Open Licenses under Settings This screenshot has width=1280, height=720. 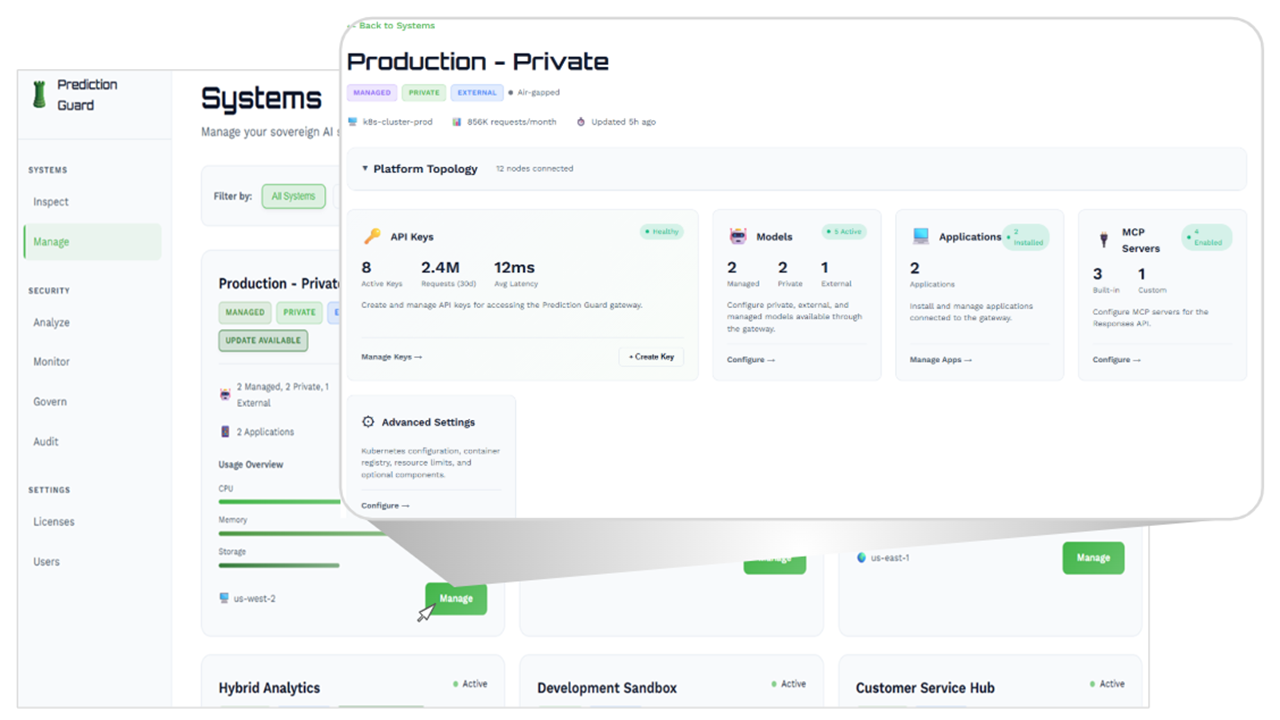coord(54,522)
